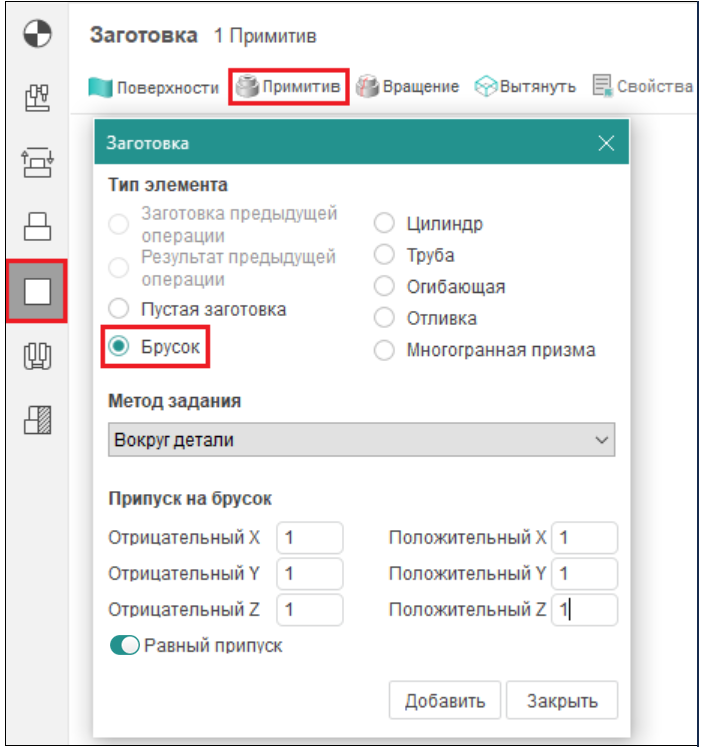Open the part model icon in the sidebar
The image size is (702, 752).
click(x=37, y=227)
